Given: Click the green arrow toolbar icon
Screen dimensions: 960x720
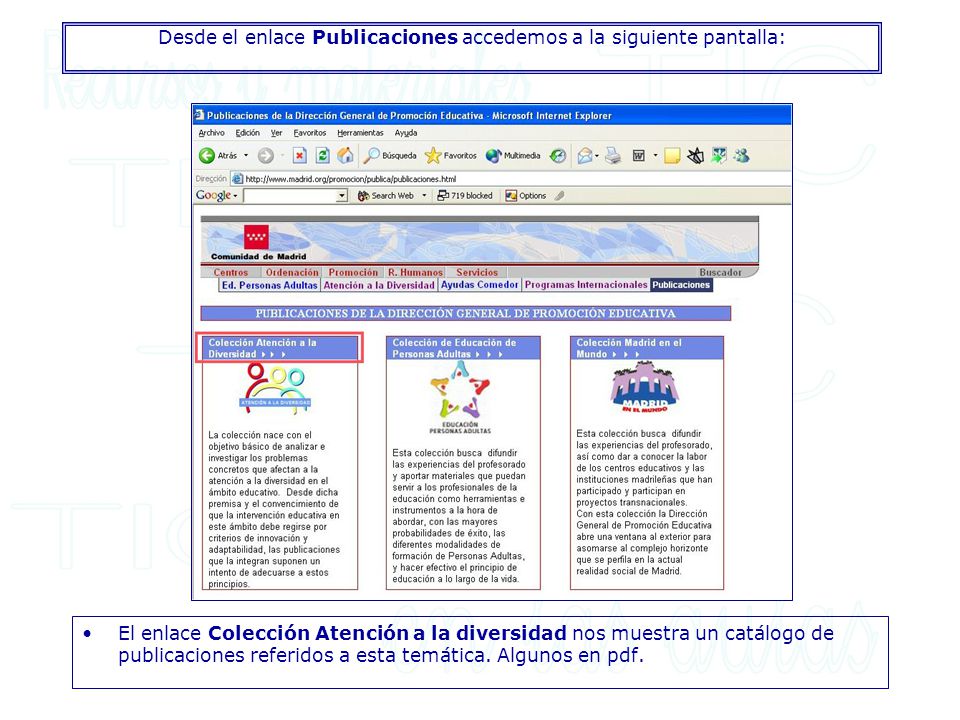Looking at the screenshot, I should [719, 156].
